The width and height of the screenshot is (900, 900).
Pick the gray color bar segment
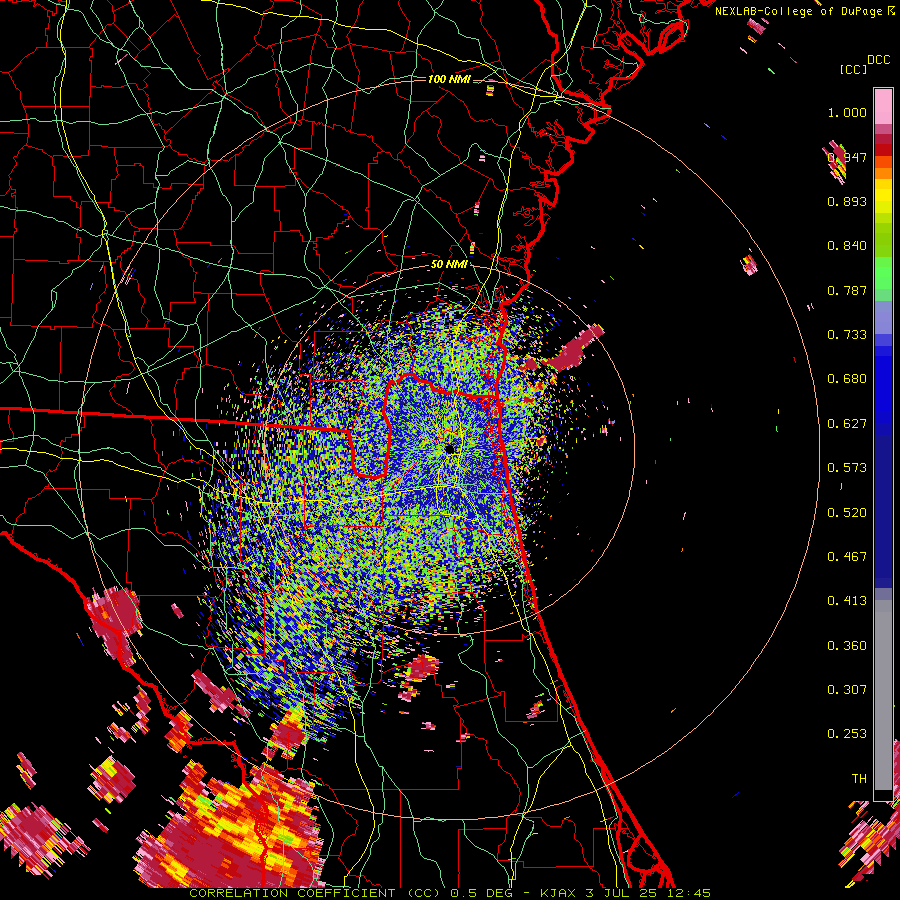[x=883, y=695]
